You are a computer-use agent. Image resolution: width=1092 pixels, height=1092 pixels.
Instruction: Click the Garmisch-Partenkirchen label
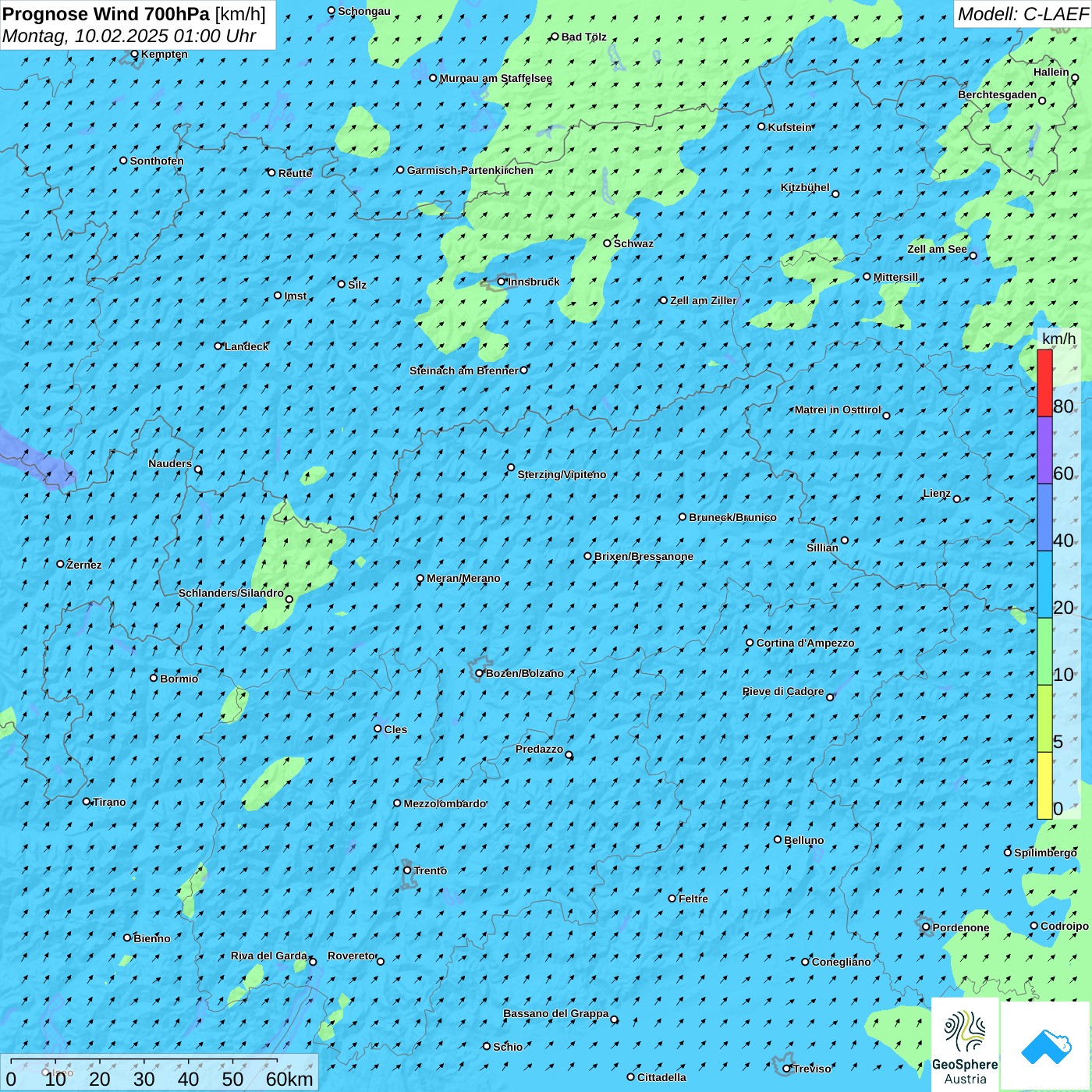[x=470, y=170]
